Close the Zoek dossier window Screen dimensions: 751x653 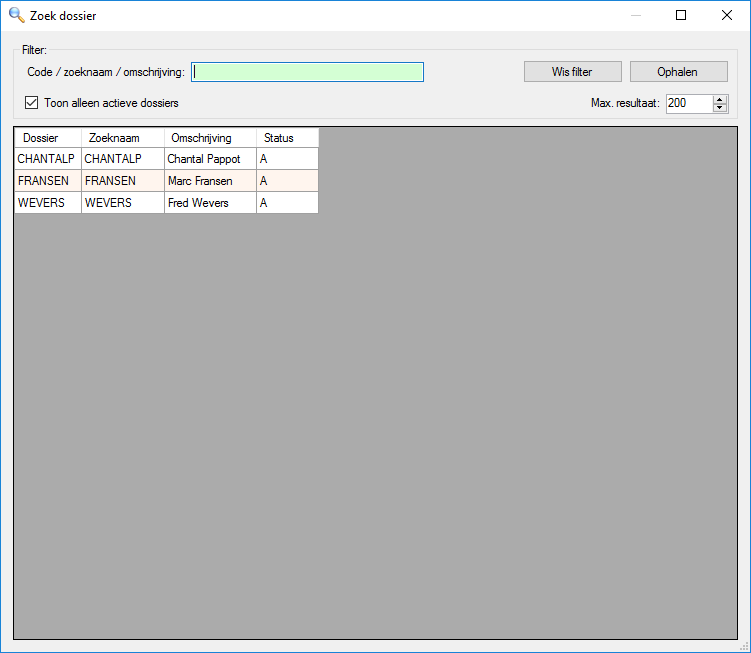pyautogui.click(x=727, y=15)
